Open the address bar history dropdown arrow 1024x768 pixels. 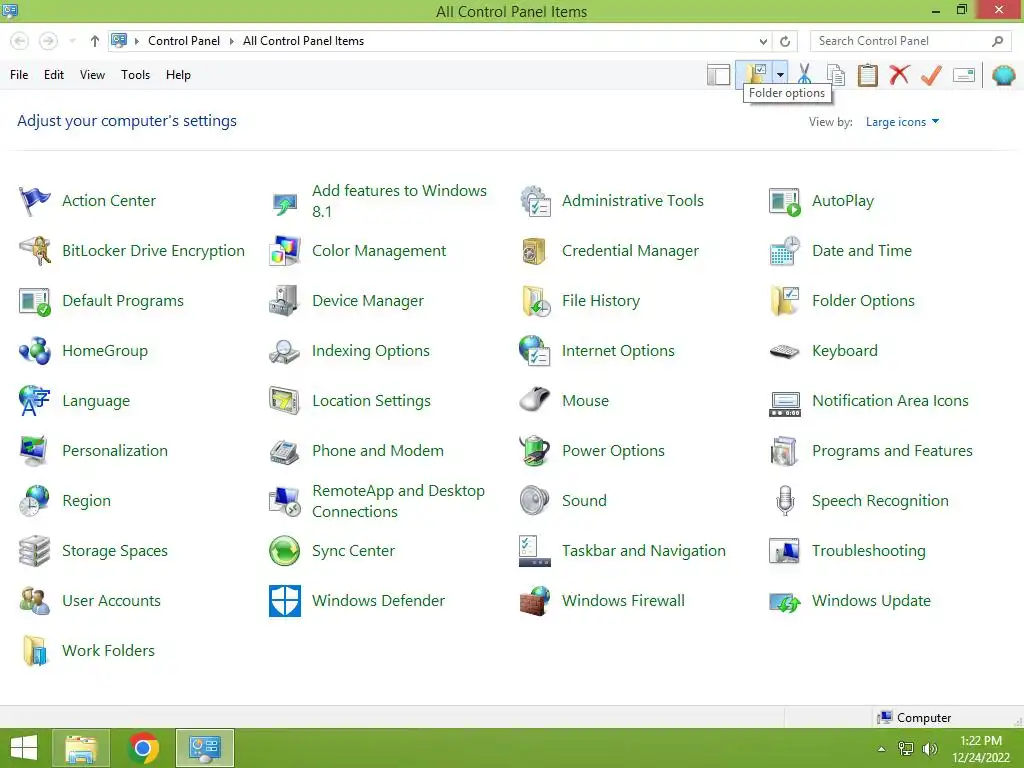click(763, 41)
